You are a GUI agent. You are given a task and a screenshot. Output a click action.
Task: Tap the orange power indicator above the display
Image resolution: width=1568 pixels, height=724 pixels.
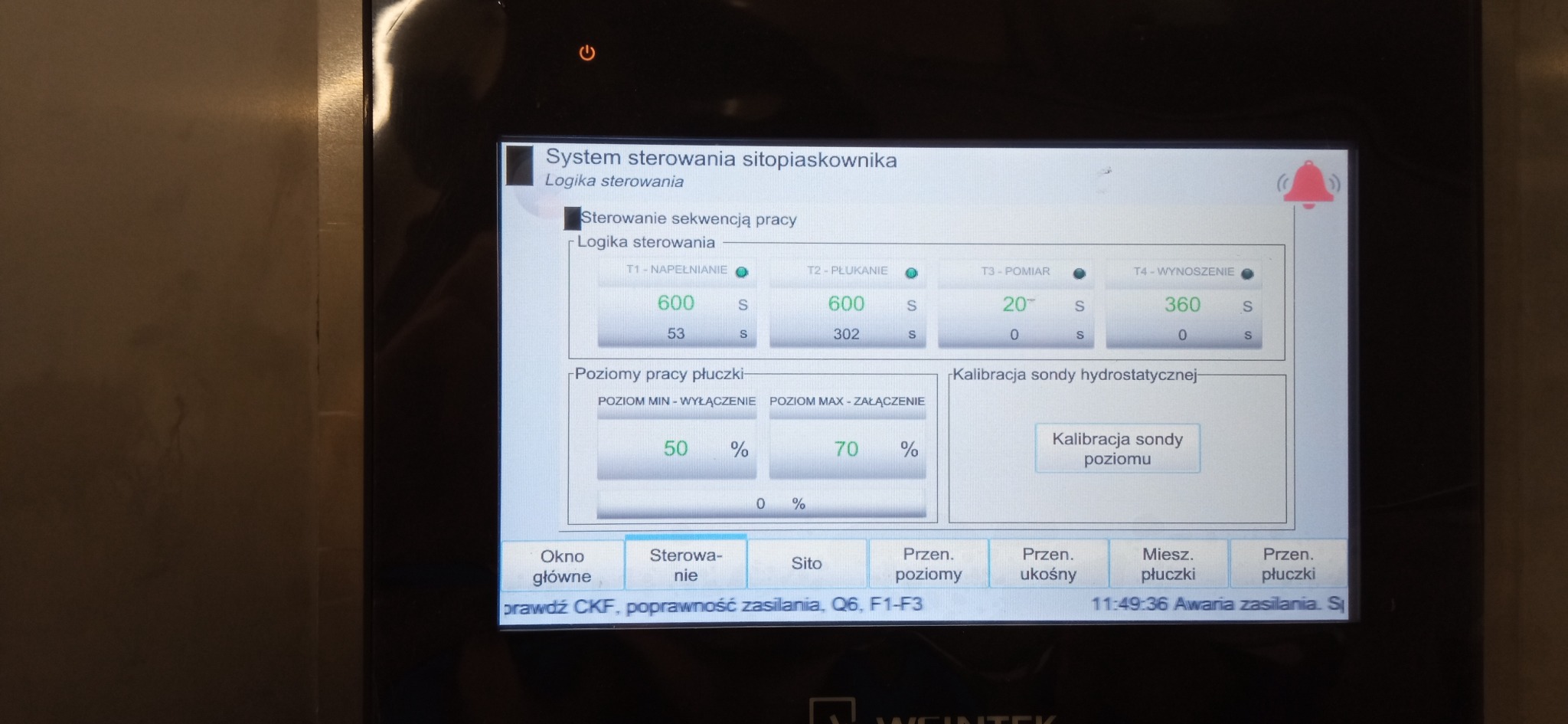587,51
